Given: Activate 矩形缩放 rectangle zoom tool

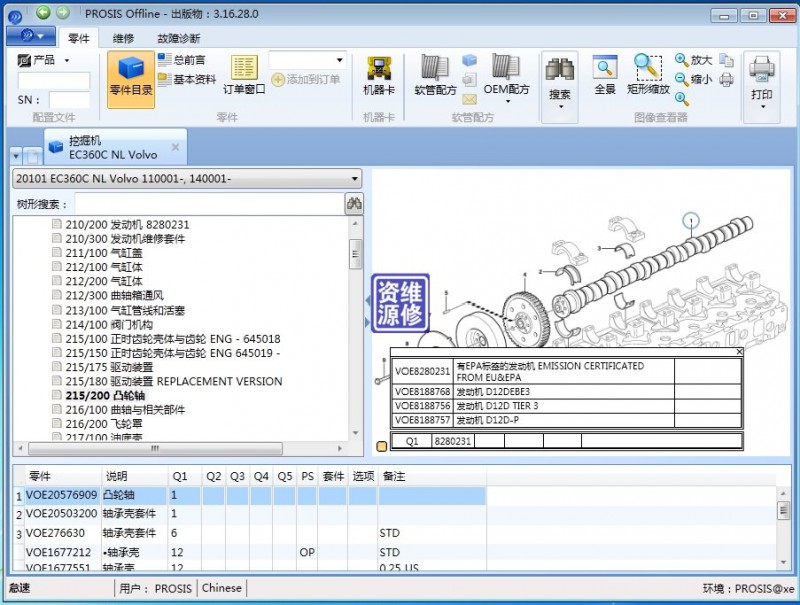Looking at the screenshot, I should pos(648,75).
